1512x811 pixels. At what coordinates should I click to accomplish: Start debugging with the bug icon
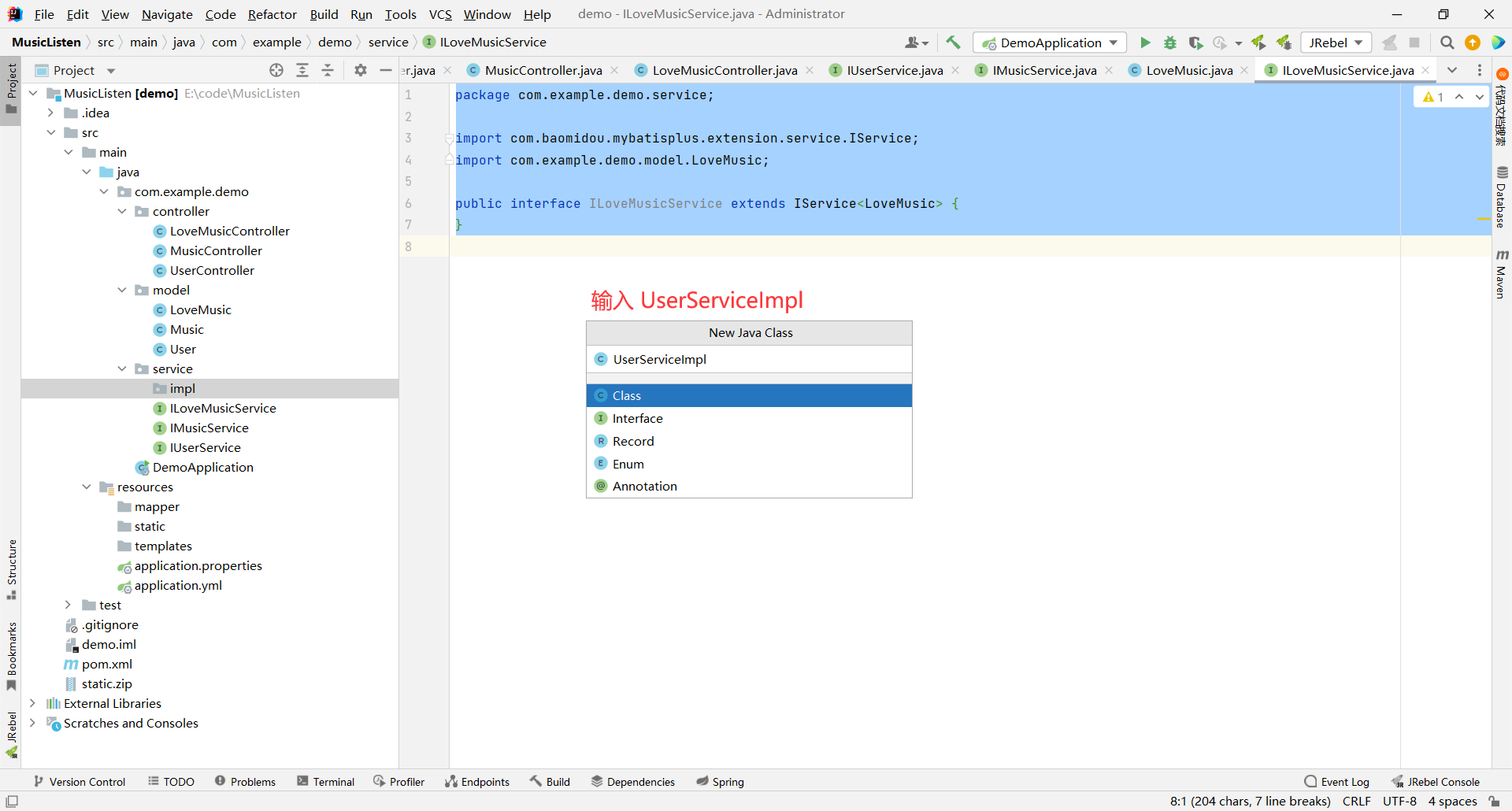(1170, 43)
